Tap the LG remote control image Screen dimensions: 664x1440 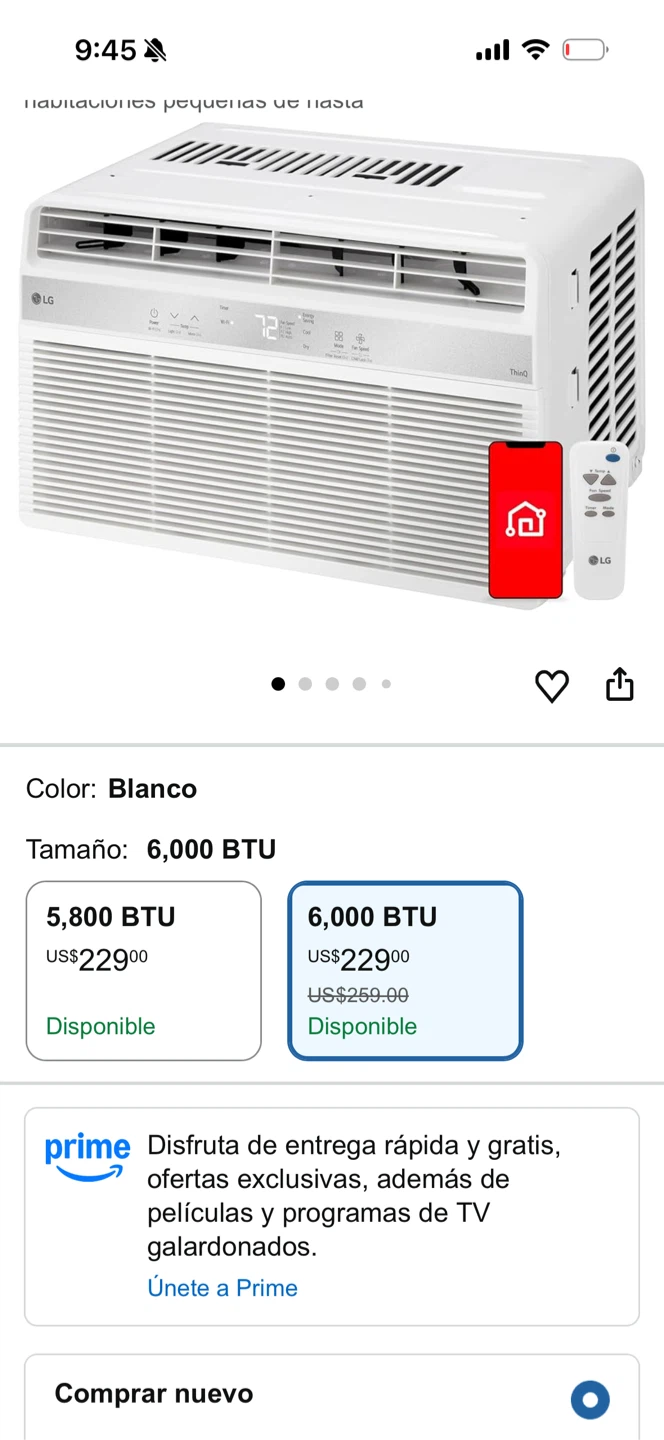tap(599, 520)
